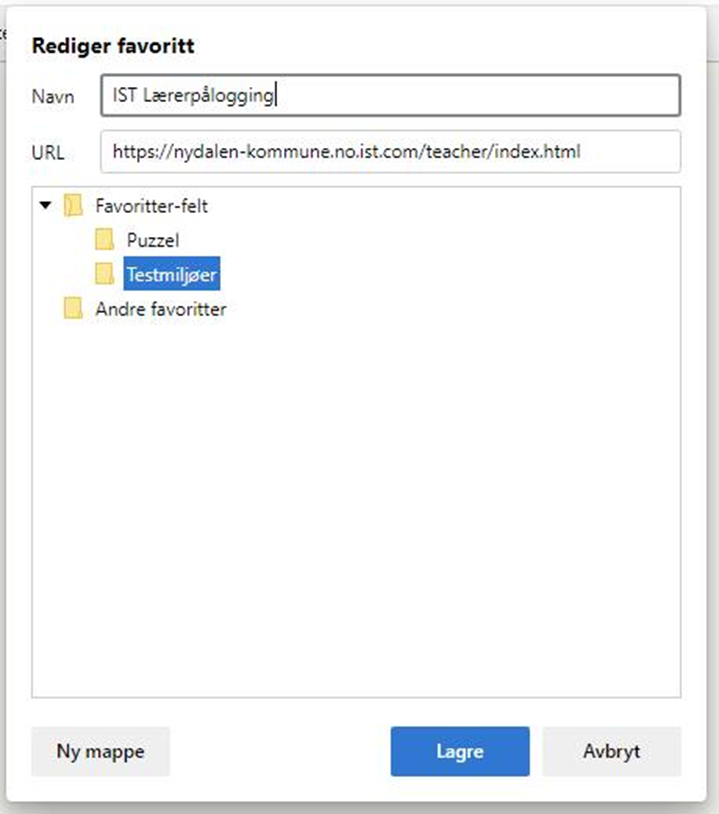Viewport: 719px width, 814px height.
Task: Select the highlighted Testmiljøer label
Action: [x=171, y=274]
